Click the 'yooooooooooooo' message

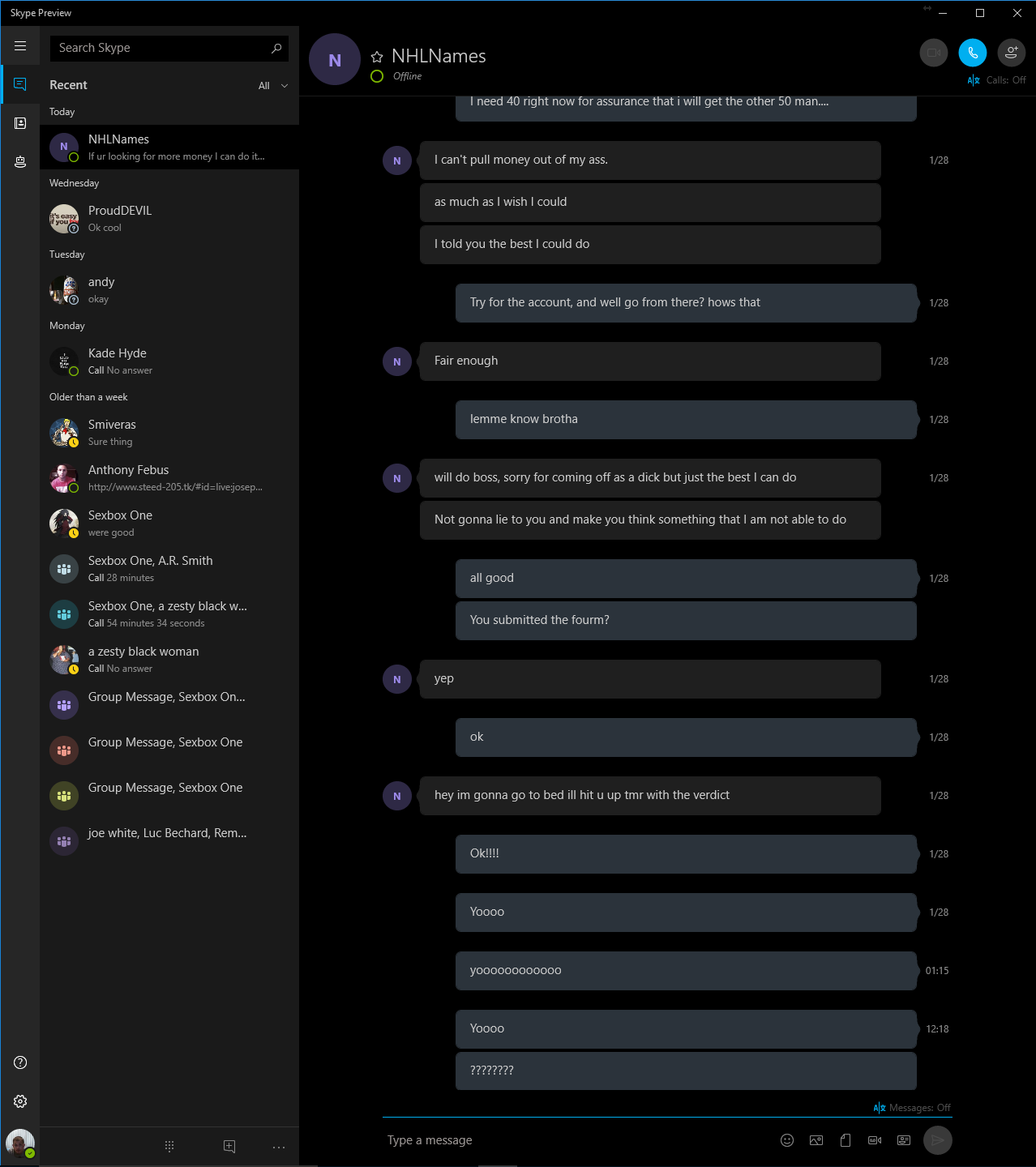pyautogui.click(x=686, y=971)
